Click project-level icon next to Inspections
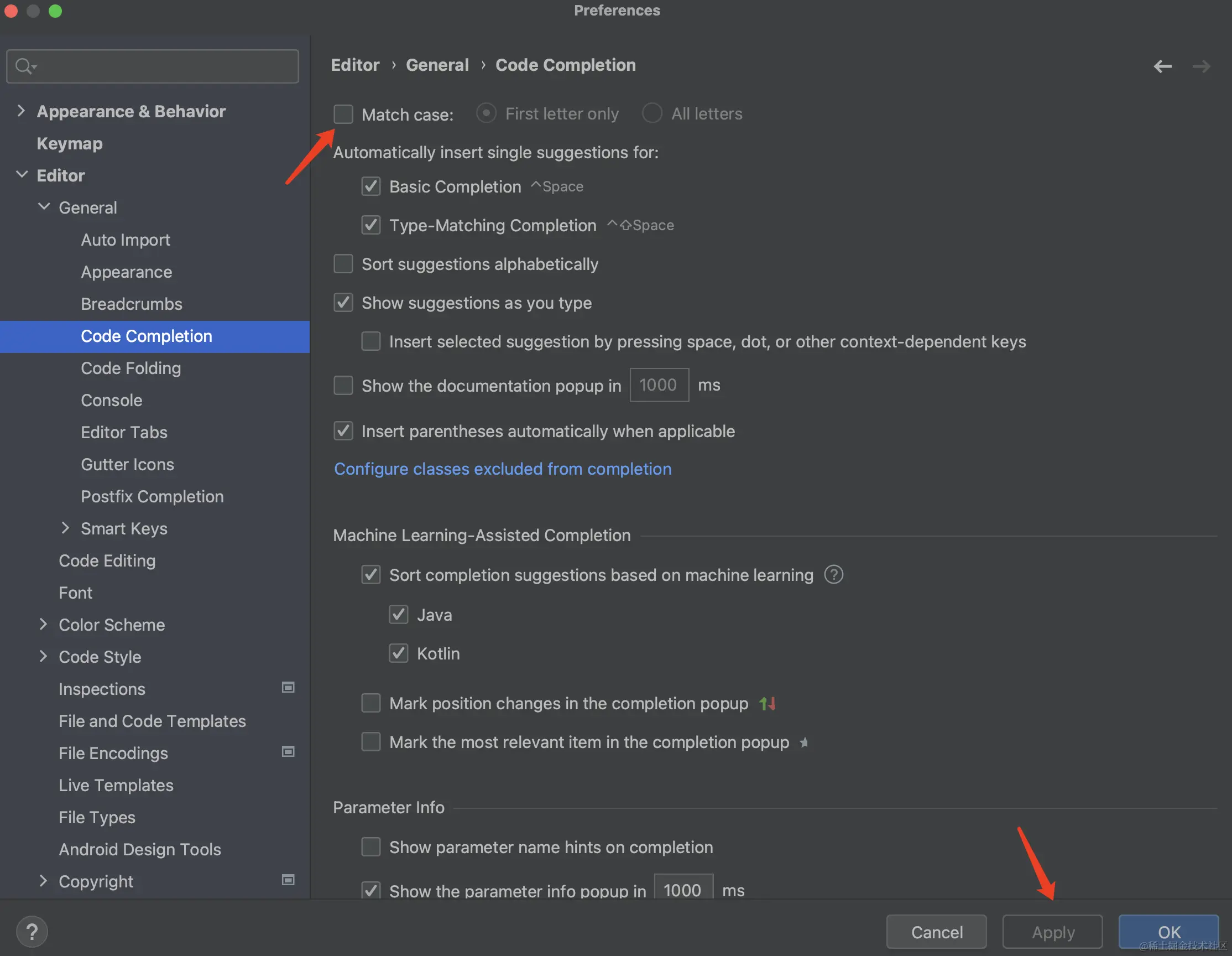This screenshot has height=956, width=1232. point(288,687)
